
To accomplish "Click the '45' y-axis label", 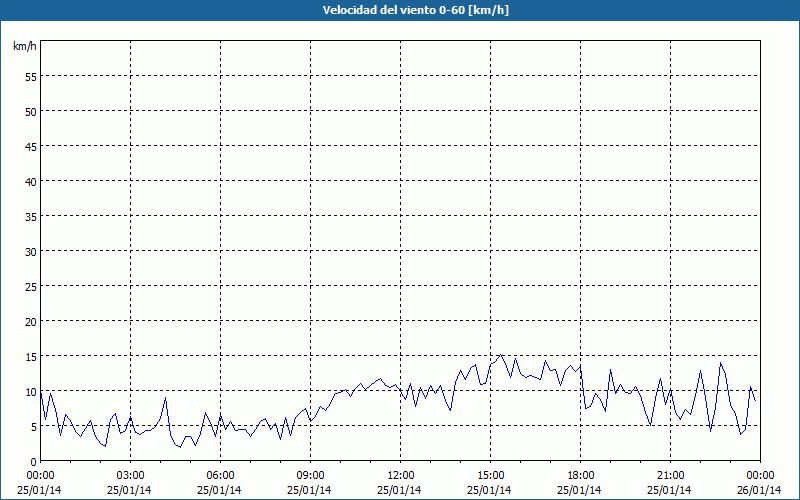I will pos(31,147).
